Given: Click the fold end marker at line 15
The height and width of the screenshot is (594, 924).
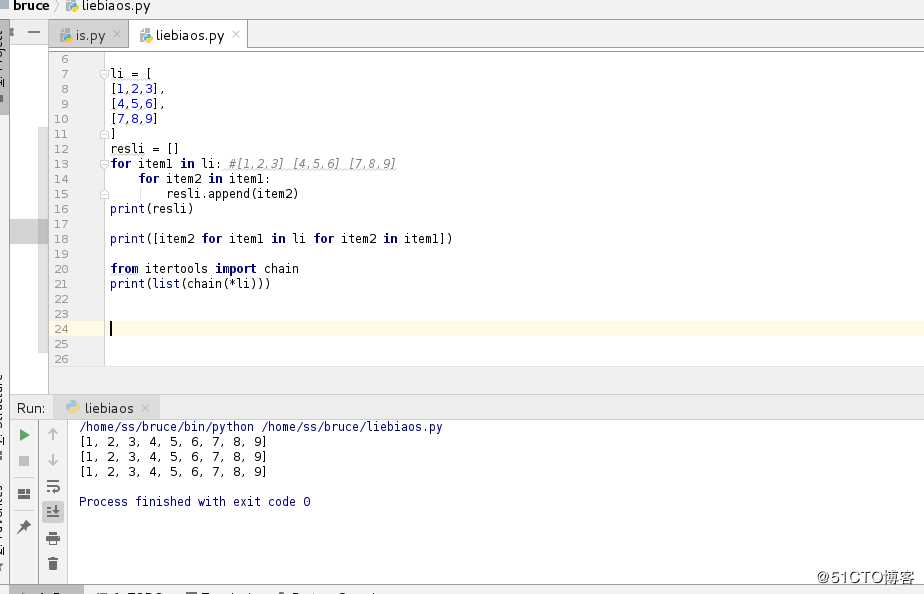Looking at the screenshot, I should click(x=104, y=194).
